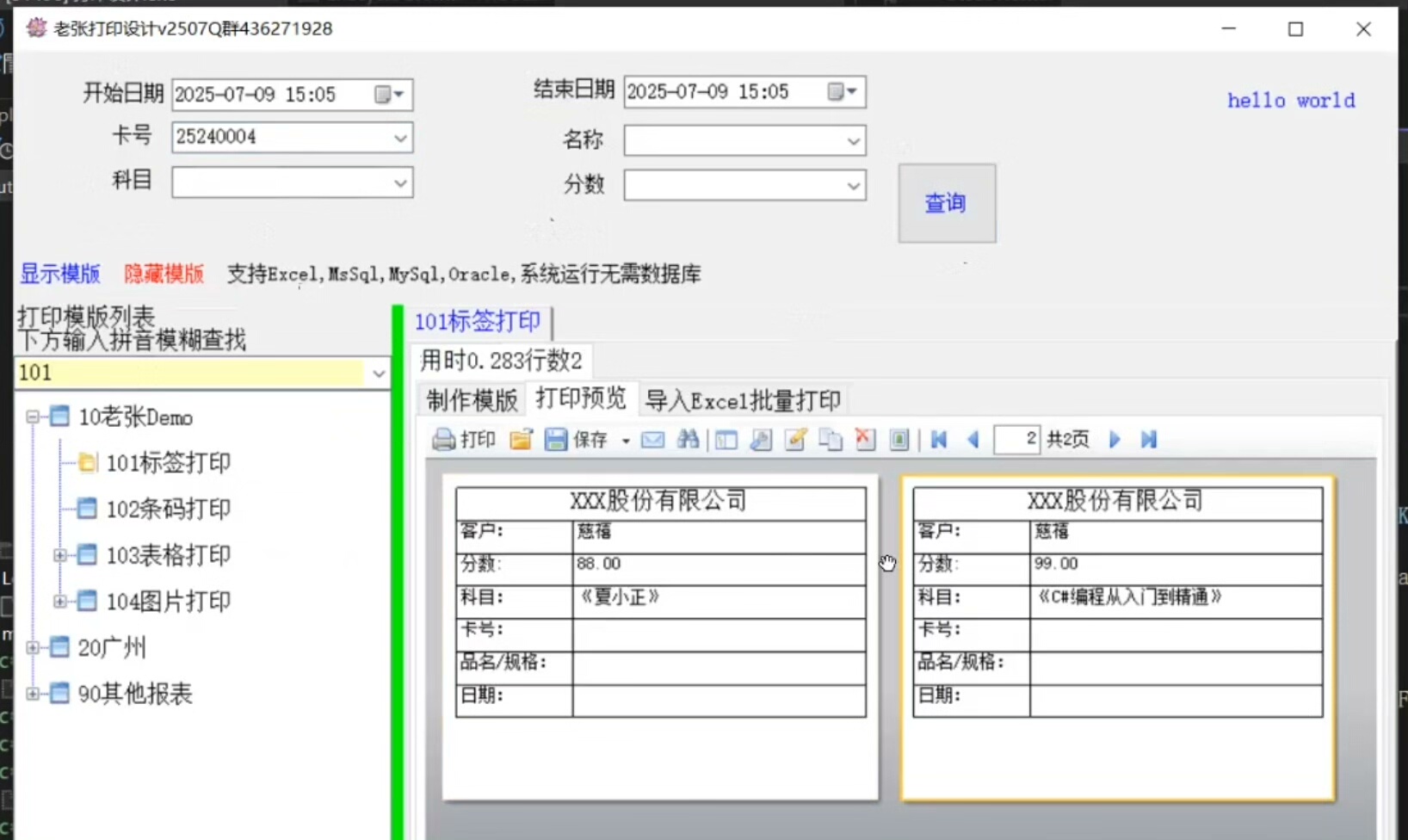Click the binoculars find icon
The image size is (1408, 840).
point(688,440)
